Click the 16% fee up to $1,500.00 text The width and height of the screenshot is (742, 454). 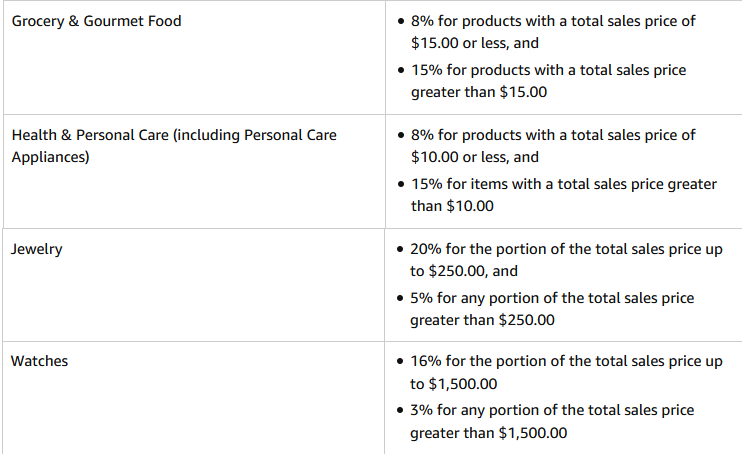(x=566, y=372)
